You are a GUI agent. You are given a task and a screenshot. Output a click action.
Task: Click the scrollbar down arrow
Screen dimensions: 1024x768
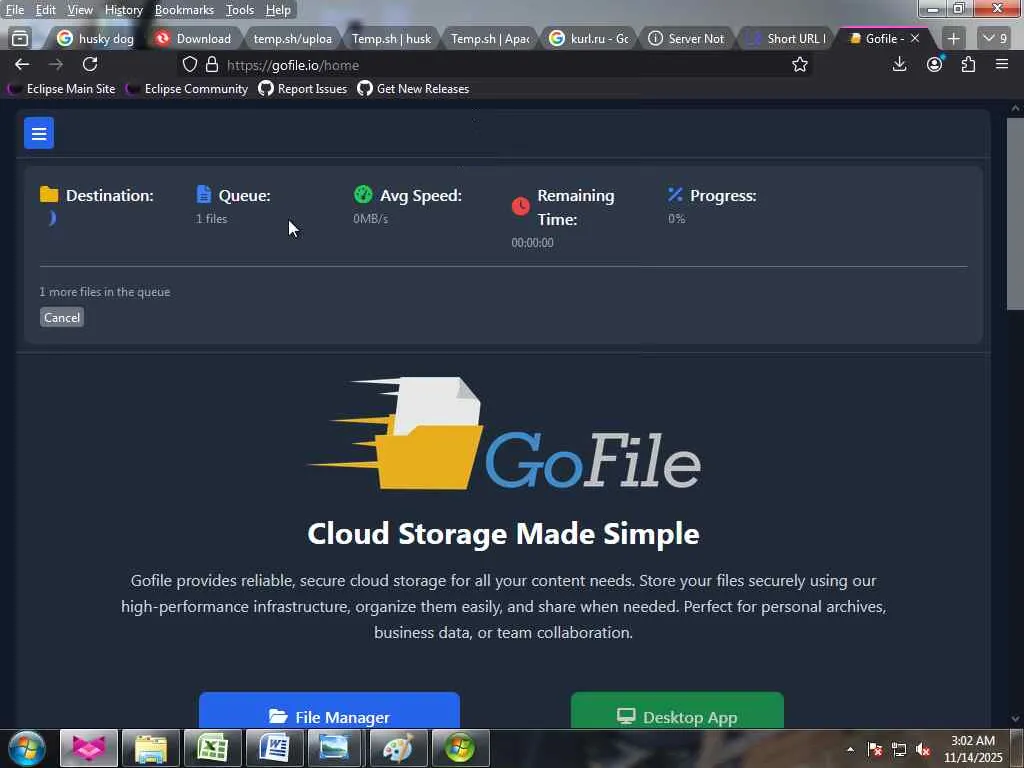(1015, 719)
